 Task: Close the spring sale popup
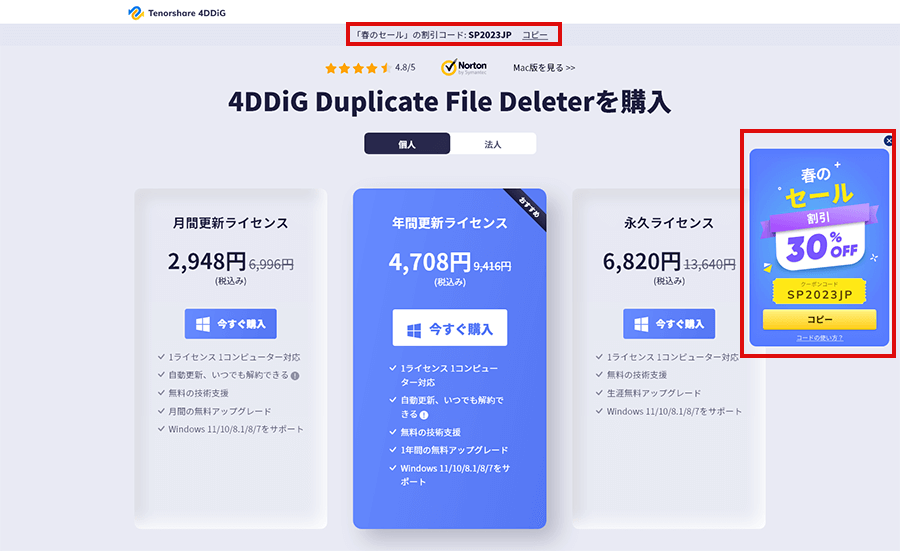click(x=889, y=140)
